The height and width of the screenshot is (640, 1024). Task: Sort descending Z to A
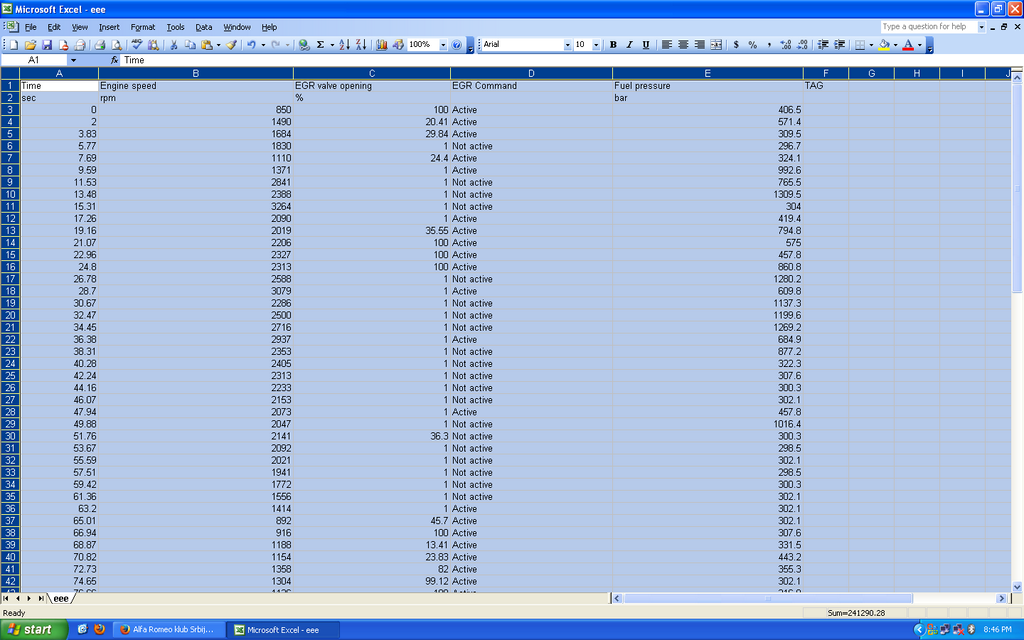tap(360, 44)
